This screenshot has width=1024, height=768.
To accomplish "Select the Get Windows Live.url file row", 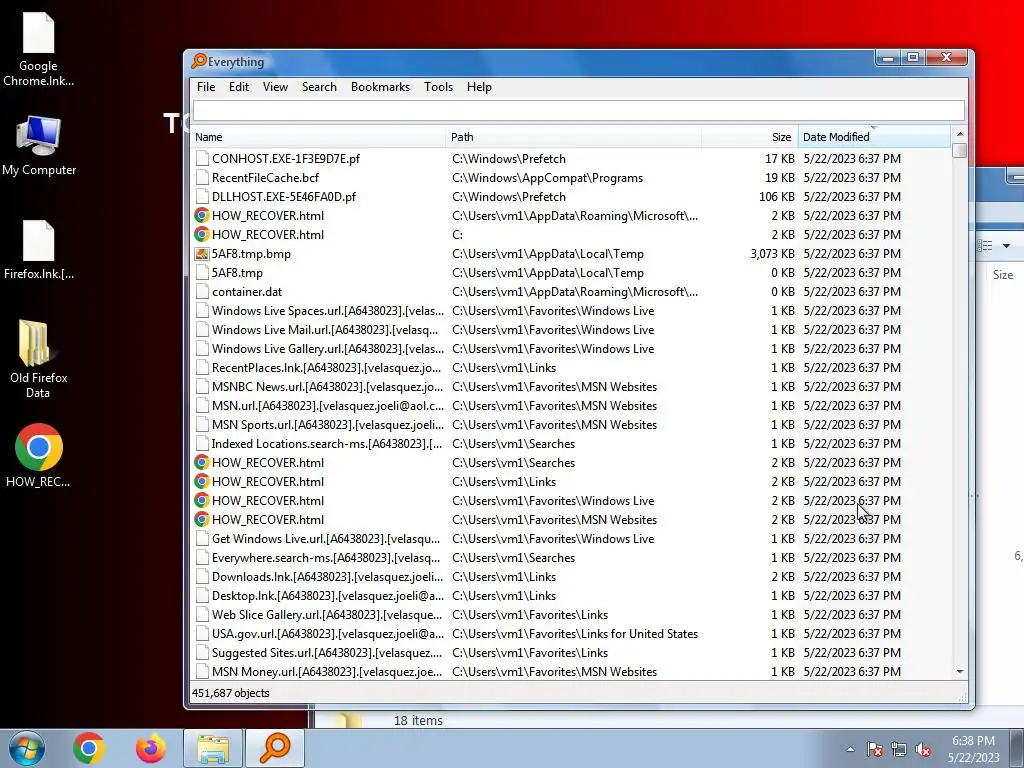I will pyautogui.click(x=571, y=539).
